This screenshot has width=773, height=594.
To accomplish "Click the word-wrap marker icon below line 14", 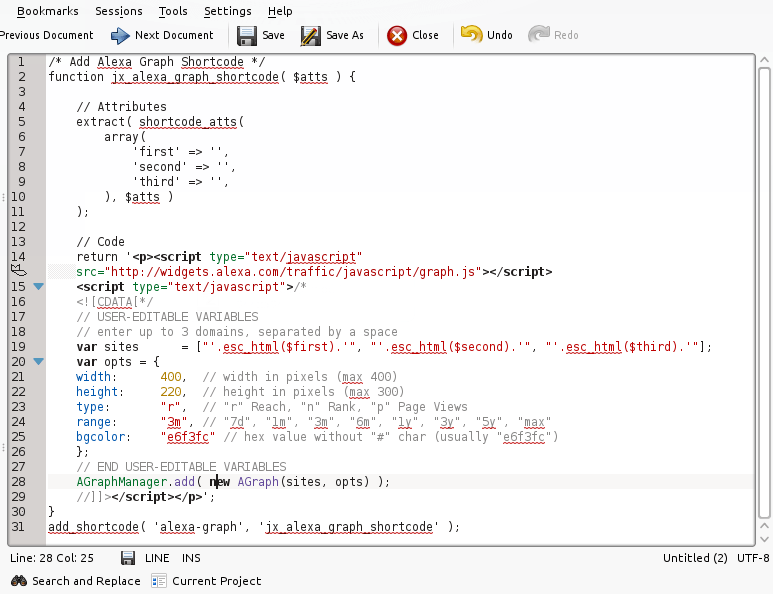I will [19, 270].
